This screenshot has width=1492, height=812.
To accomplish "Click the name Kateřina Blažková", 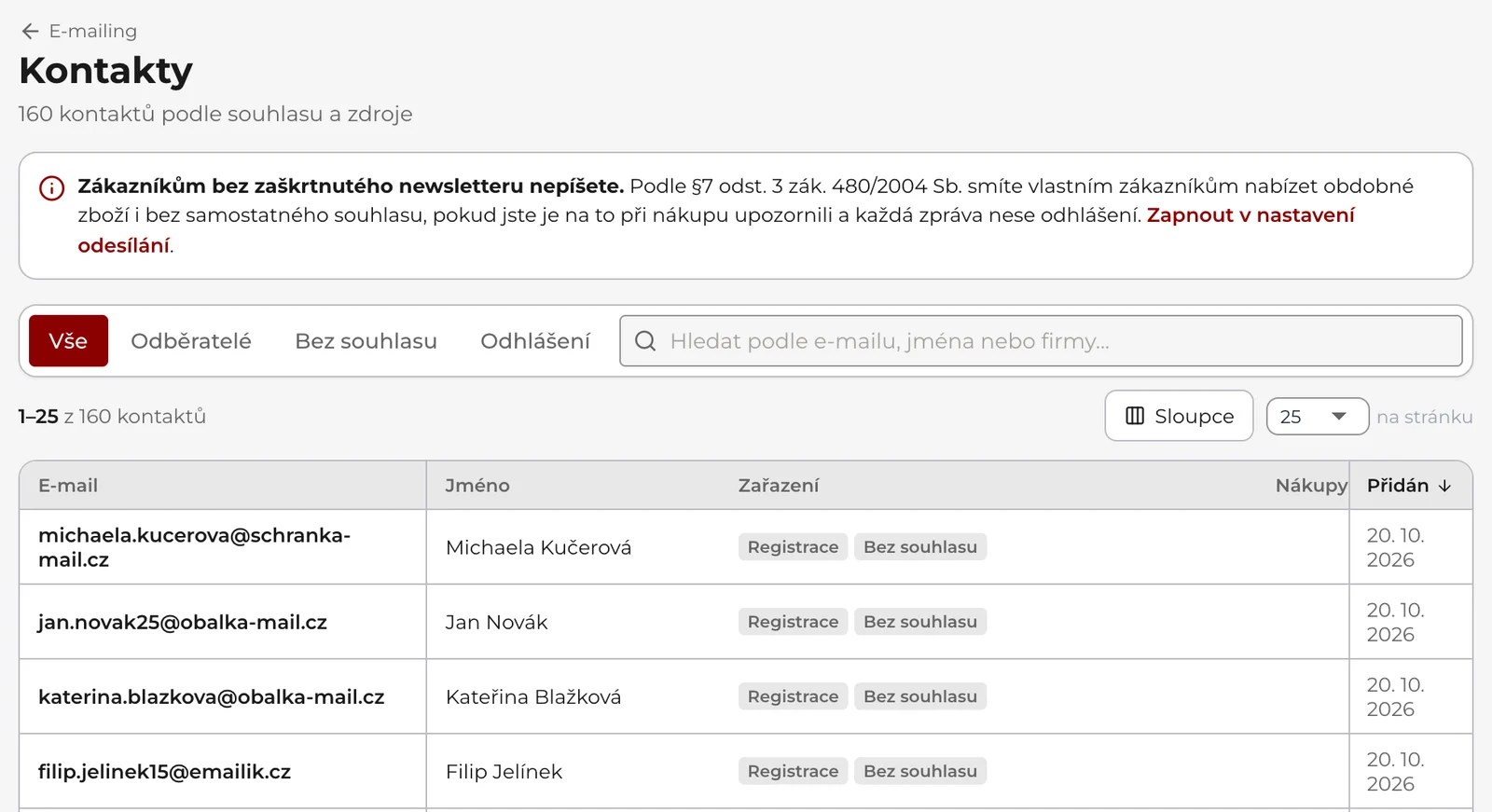I will coord(533,696).
